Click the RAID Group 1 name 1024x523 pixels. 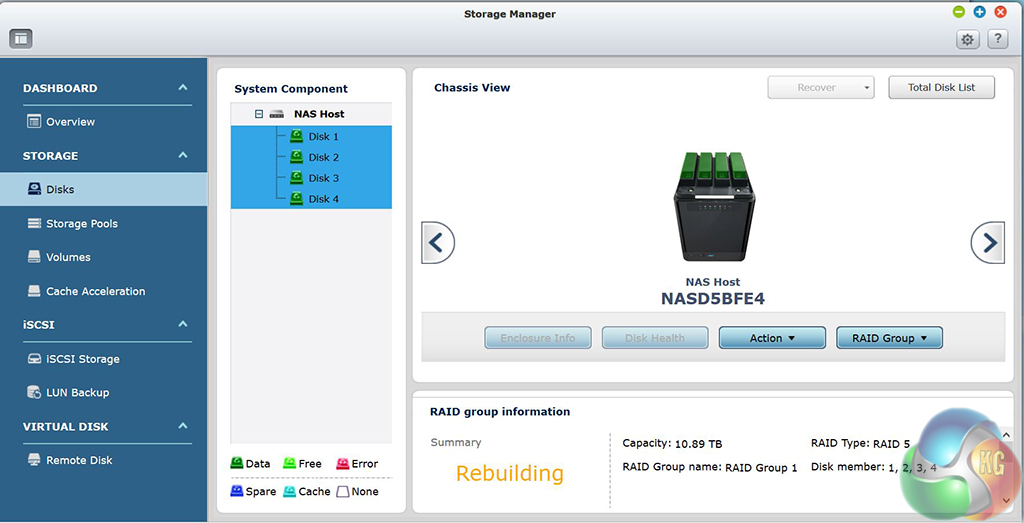761,468
